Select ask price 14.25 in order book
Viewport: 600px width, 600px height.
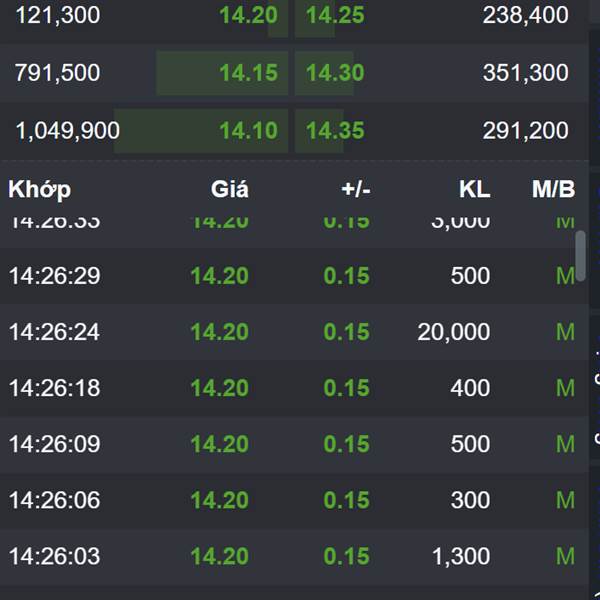pos(335,15)
